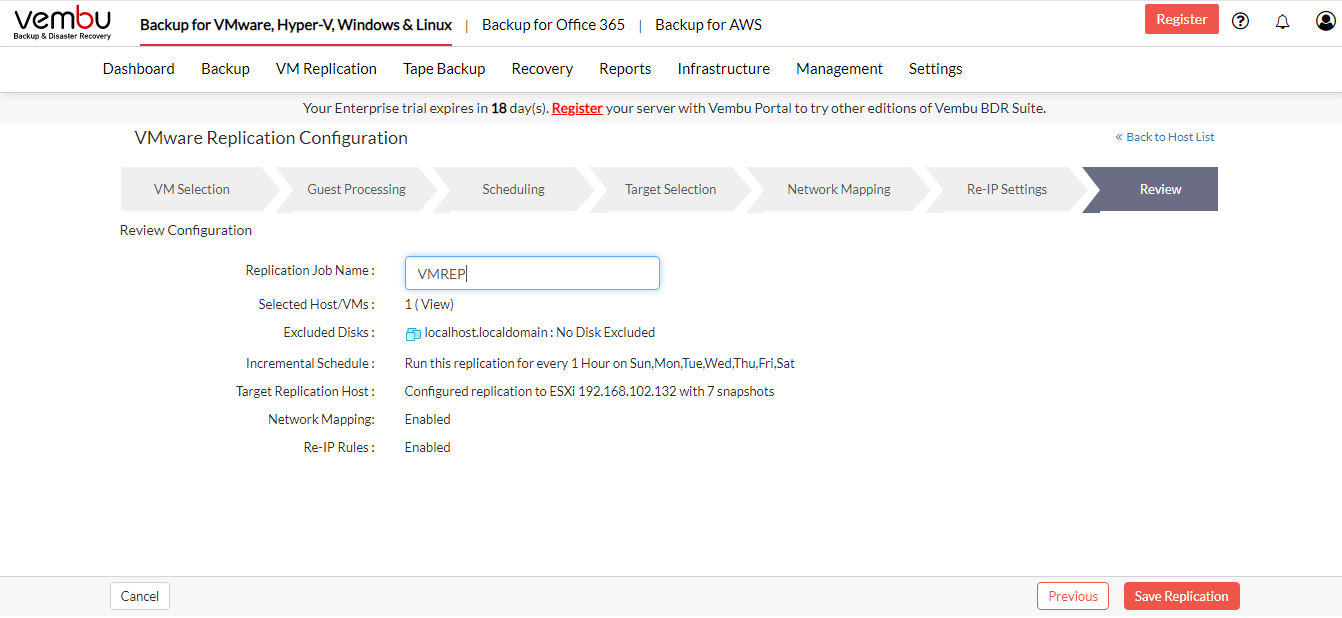The height and width of the screenshot is (618, 1342).
Task: Go back to Host List
Action: coord(1165,137)
